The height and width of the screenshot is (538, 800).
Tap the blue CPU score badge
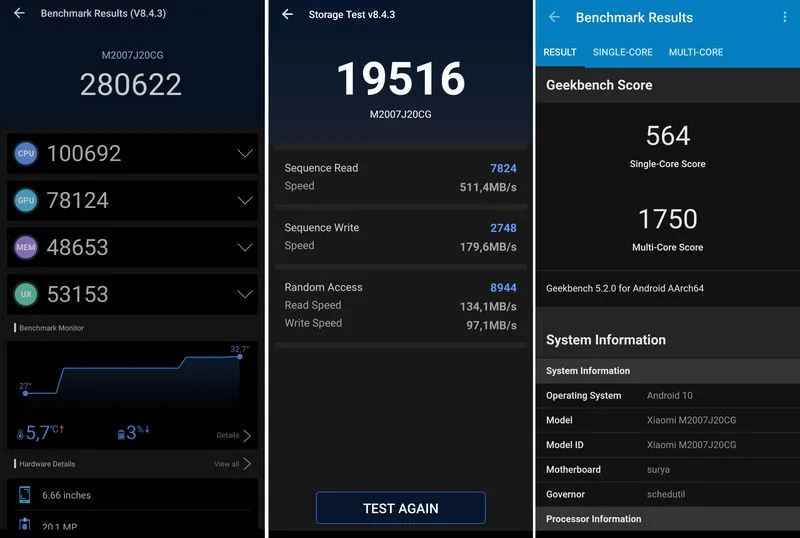coord(26,153)
